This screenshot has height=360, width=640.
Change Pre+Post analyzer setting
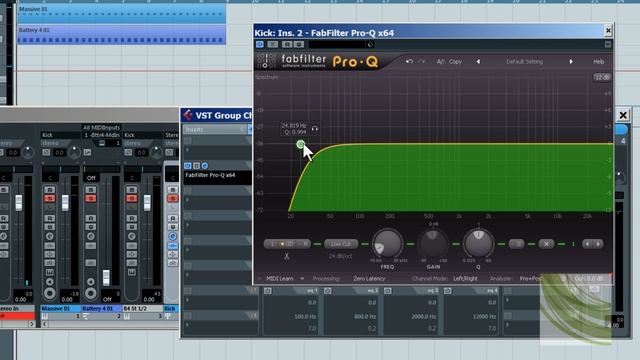coord(530,279)
